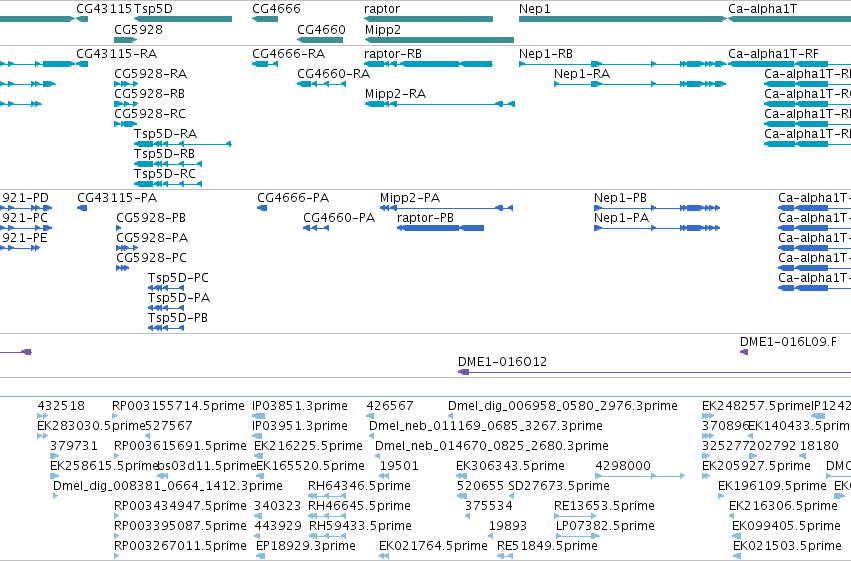Select EST label RP003155714.5prime
851x561 pixels.
pos(178,406)
